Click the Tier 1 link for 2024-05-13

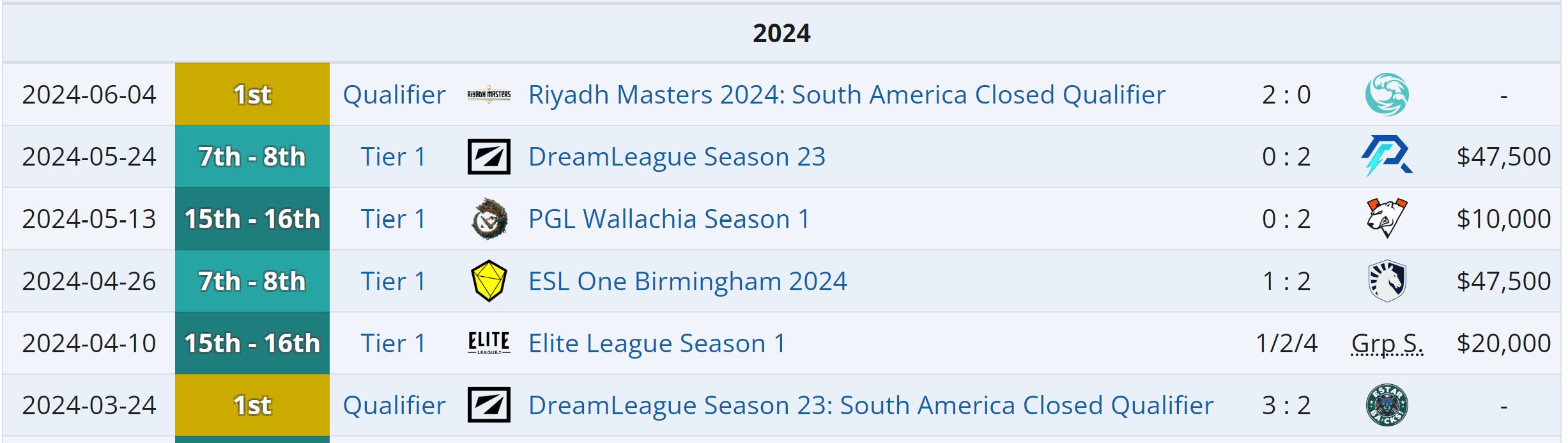click(x=393, y=219)
